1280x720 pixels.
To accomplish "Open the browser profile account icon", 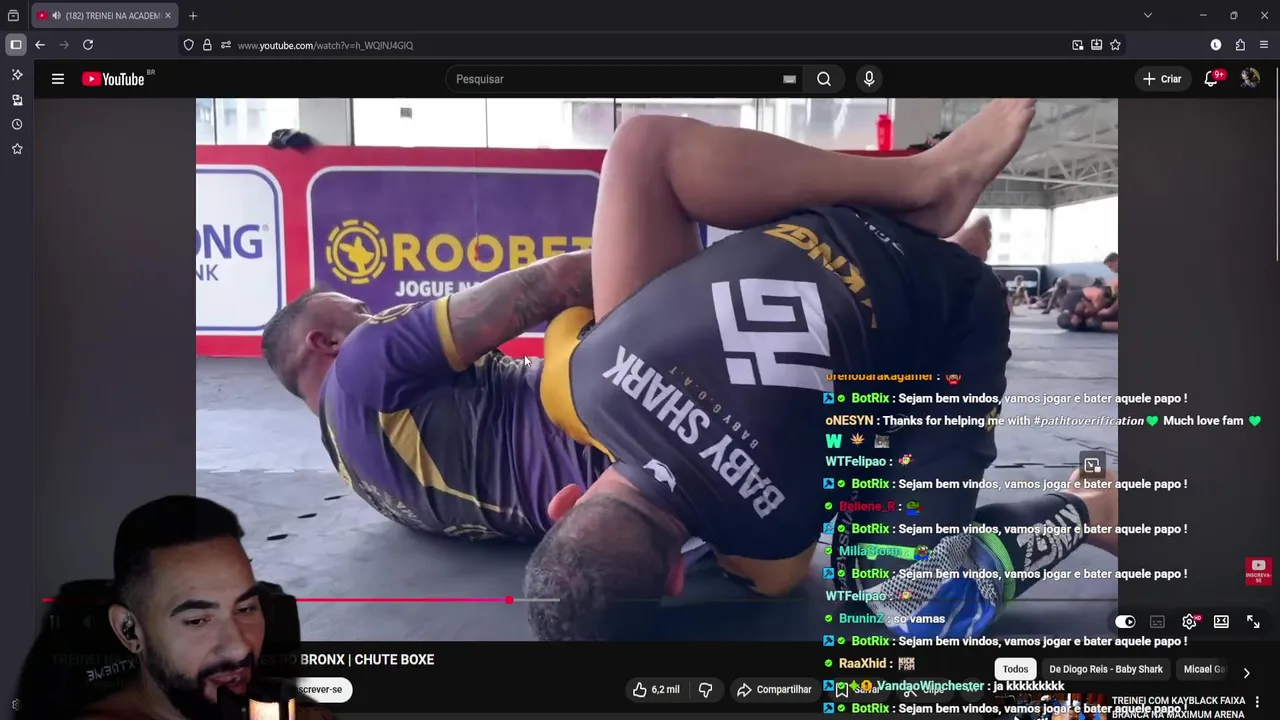I will (x=1216, y=45).
